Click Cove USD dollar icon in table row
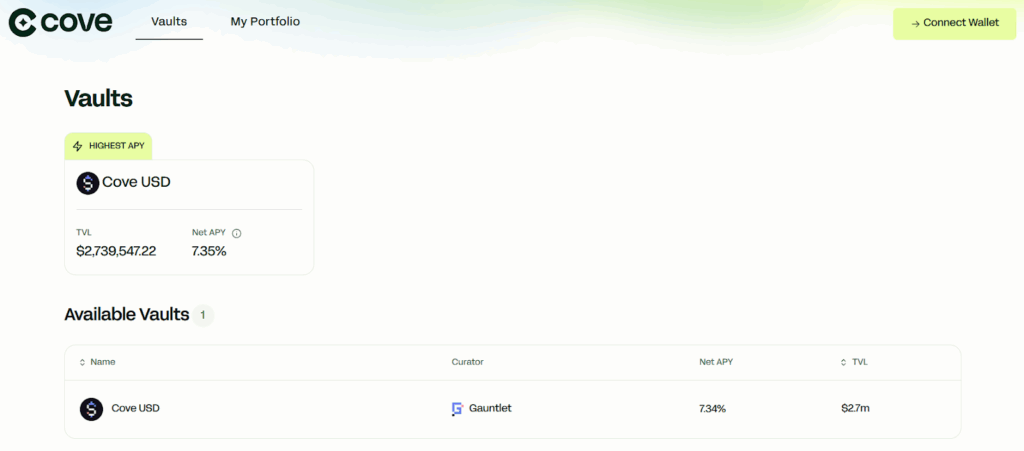The width and height of the screenshot is (1024, 451). (x=91, y=409)
